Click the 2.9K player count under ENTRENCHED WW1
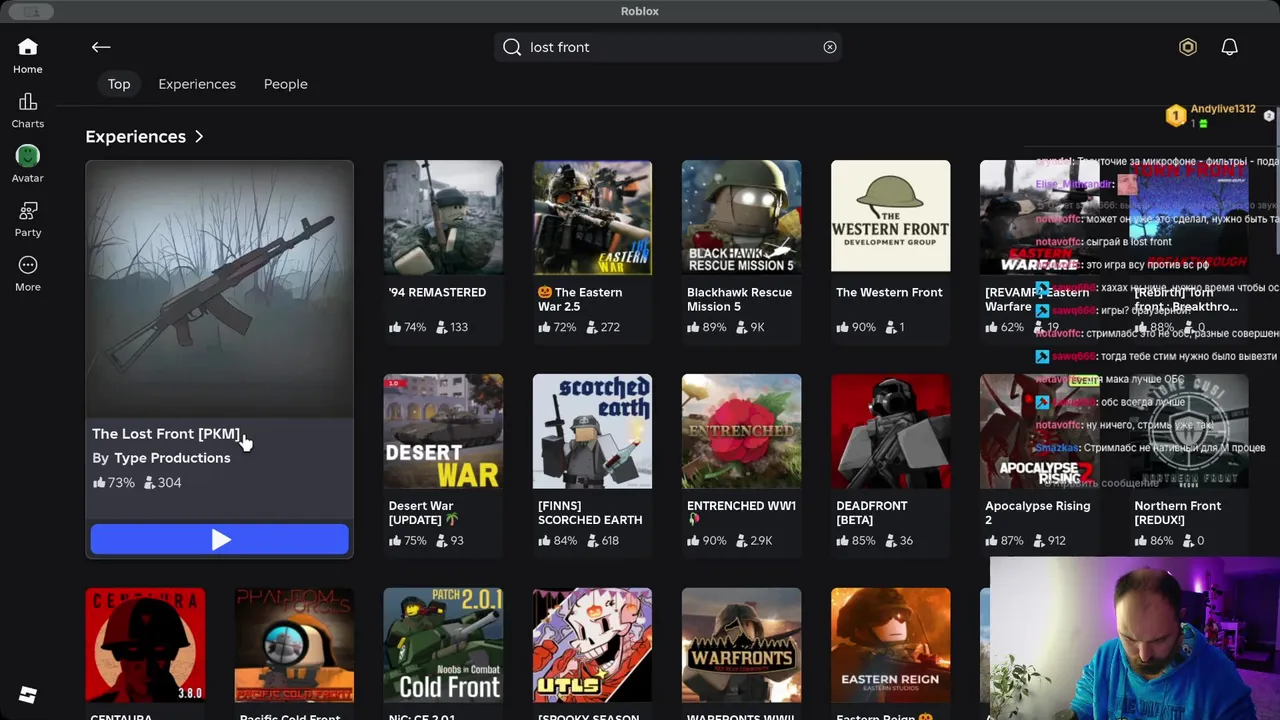Image resolution: width=1280 pixels, height=720 pixels. click(754, 541)
